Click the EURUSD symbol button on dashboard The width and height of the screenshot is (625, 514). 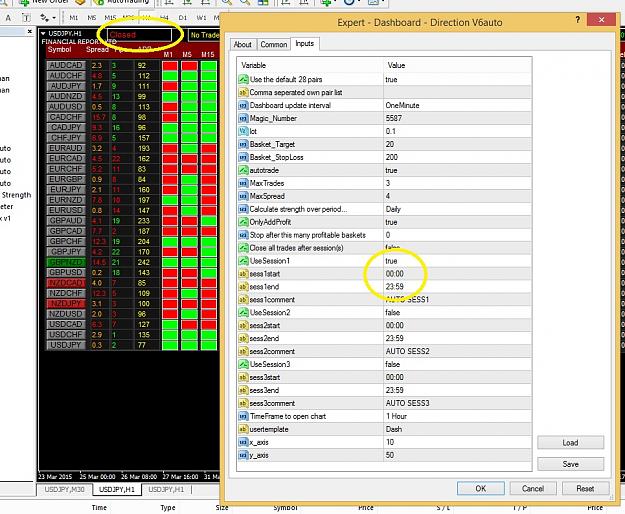pyautogui.click(x=66, y=210)
